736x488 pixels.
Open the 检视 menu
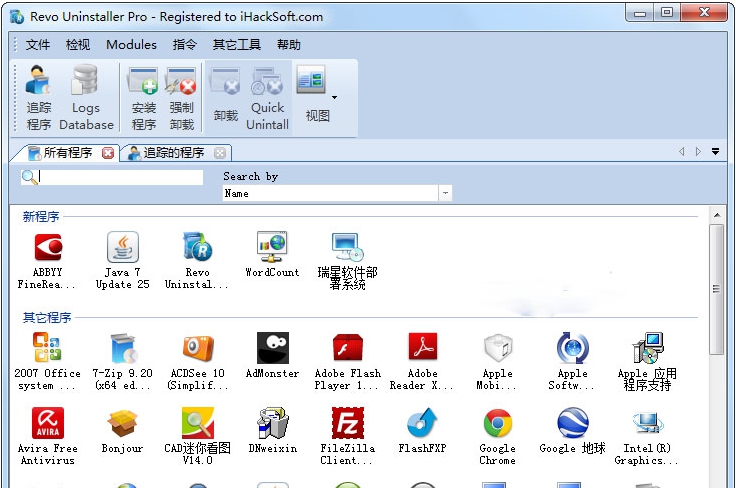(x=77, y=45)
